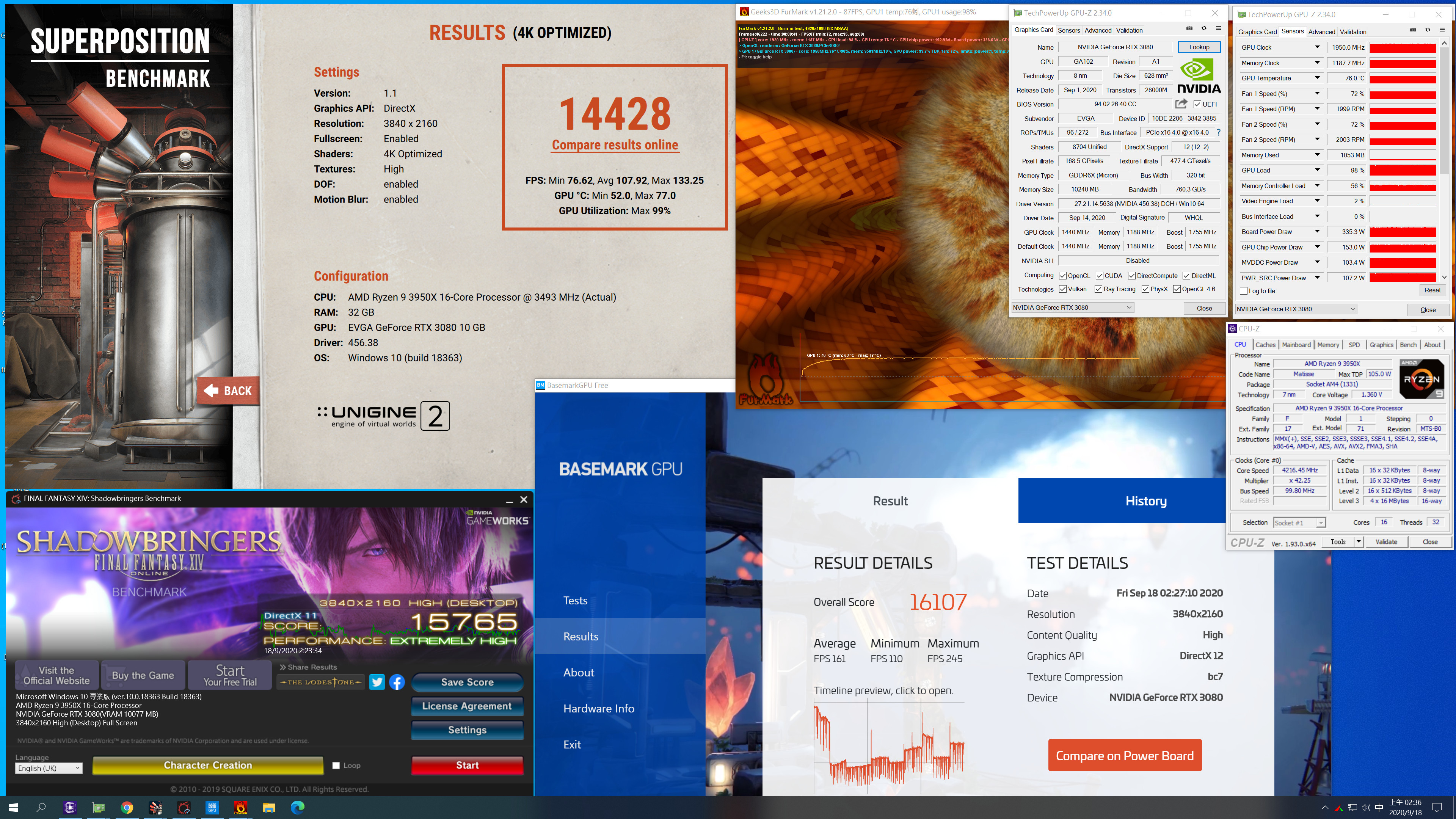Viewport: 1456px width, 819px height.
Task: Click Compare on Power Board button
Action: pos(1125,756)
